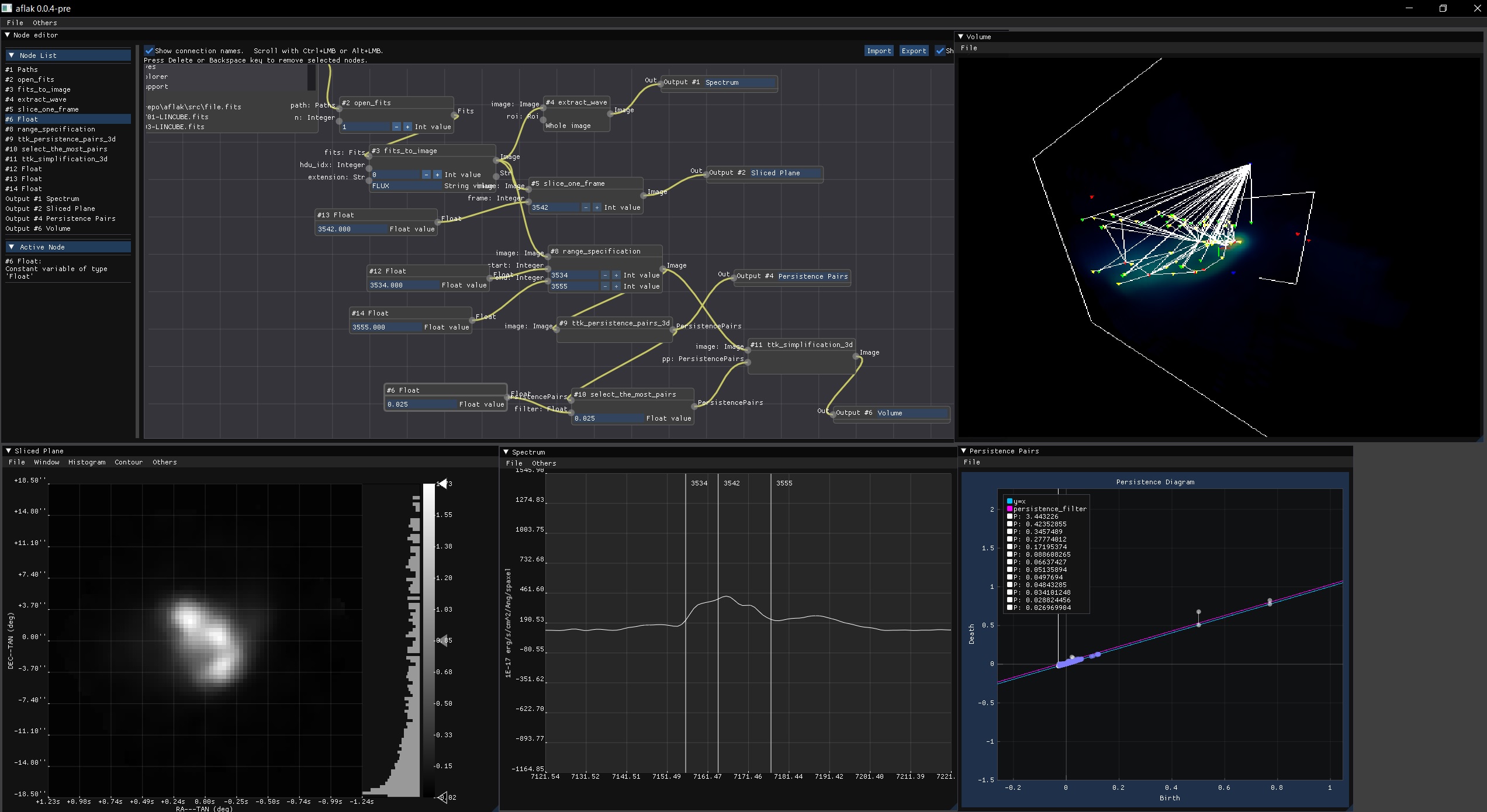Click the upper colorbar limit slider handle
Screen dimensions: 1487x812
pos(443,484)
